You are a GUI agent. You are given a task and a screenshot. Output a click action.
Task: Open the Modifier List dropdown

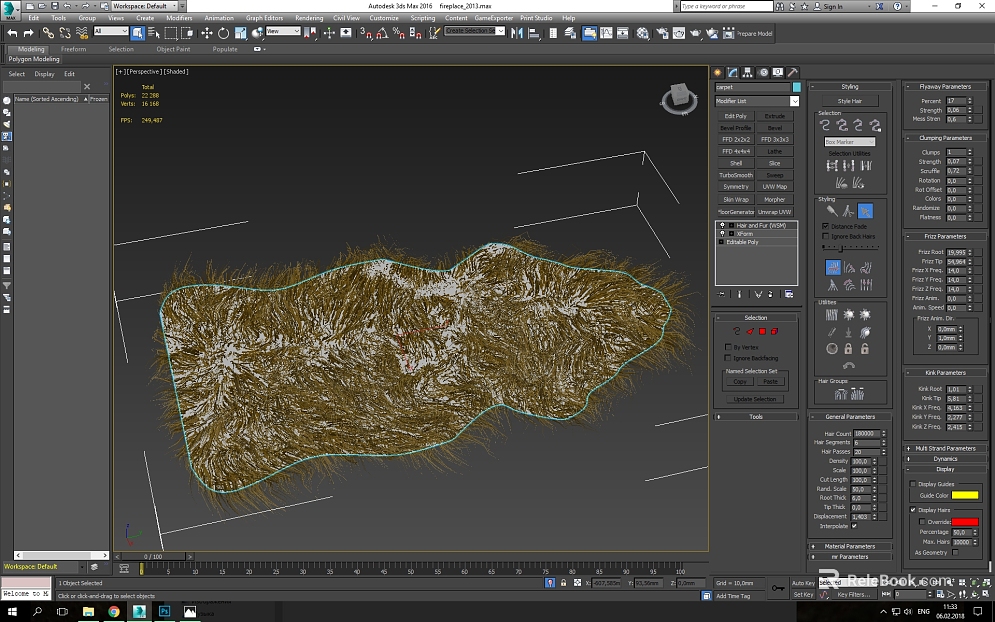click(757, 102)
